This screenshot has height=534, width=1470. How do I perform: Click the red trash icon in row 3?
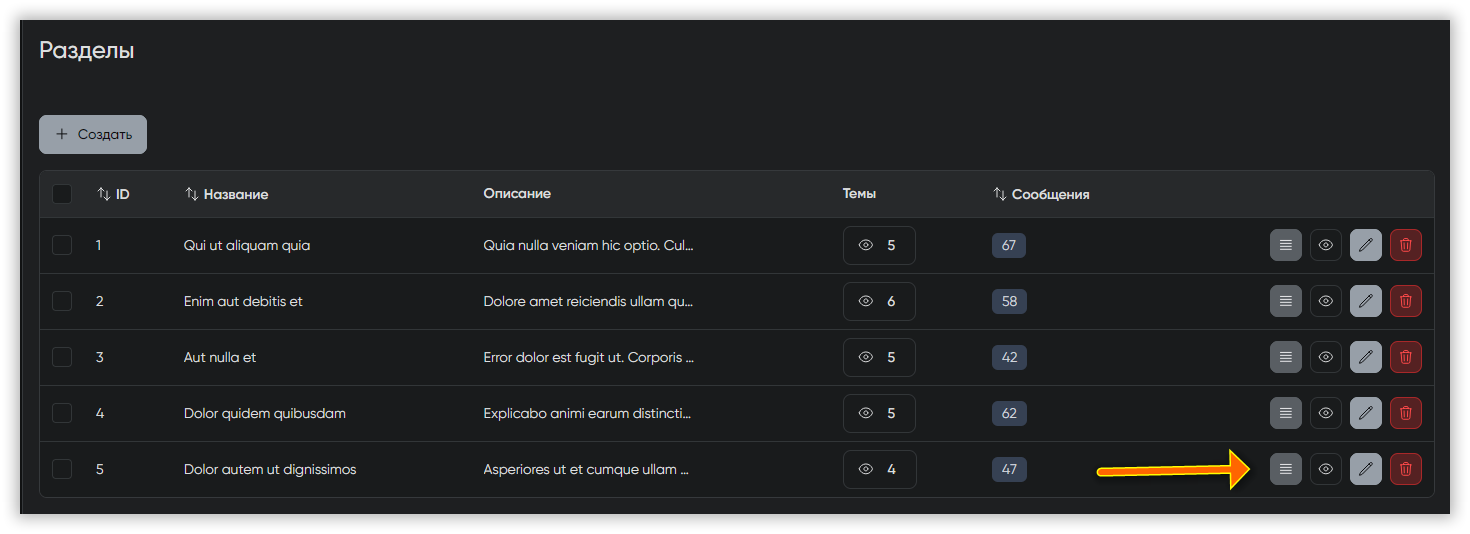[1405, 357]
